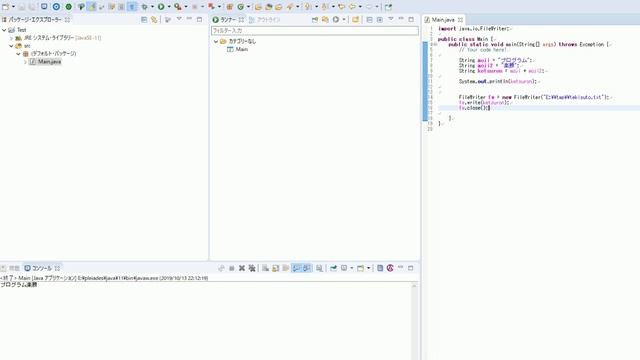Click the Terminate square icon in console
This screenshot has width=640, height=360.
coord(231,268)
